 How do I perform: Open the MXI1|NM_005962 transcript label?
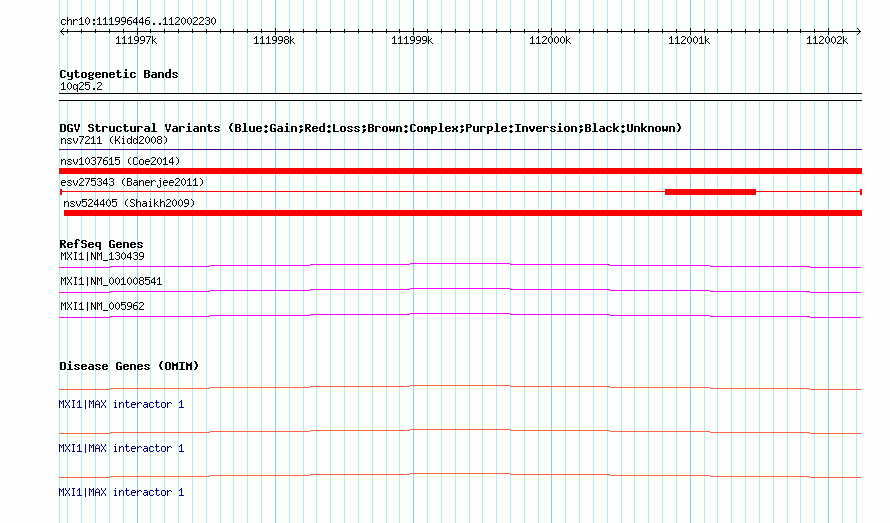(102, 307)
